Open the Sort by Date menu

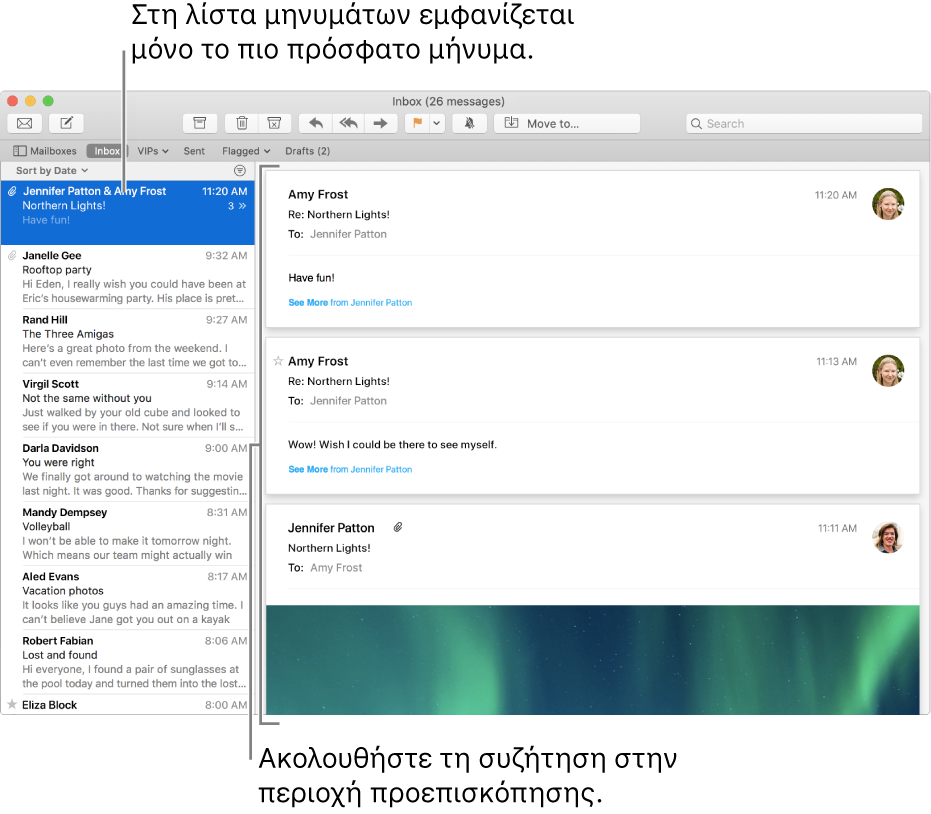(x=52, y=170)
